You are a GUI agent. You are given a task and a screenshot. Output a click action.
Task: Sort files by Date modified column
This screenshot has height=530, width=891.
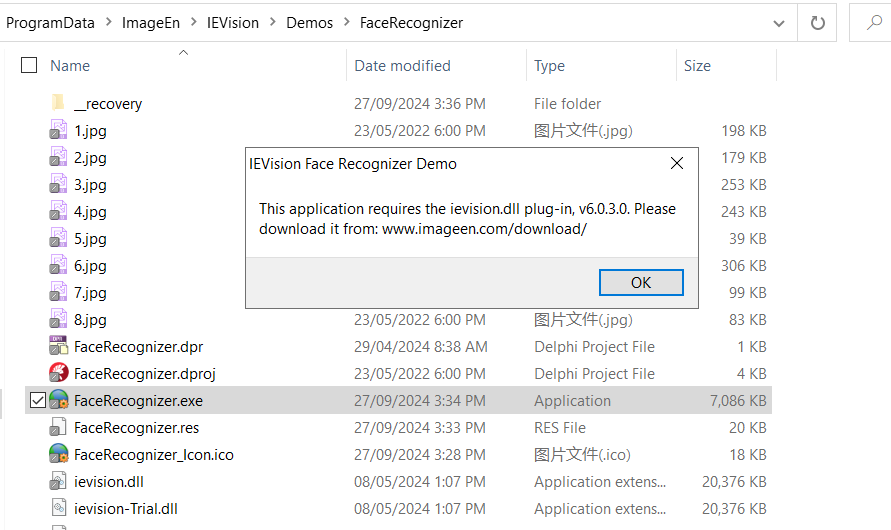[x=402, y=66]
